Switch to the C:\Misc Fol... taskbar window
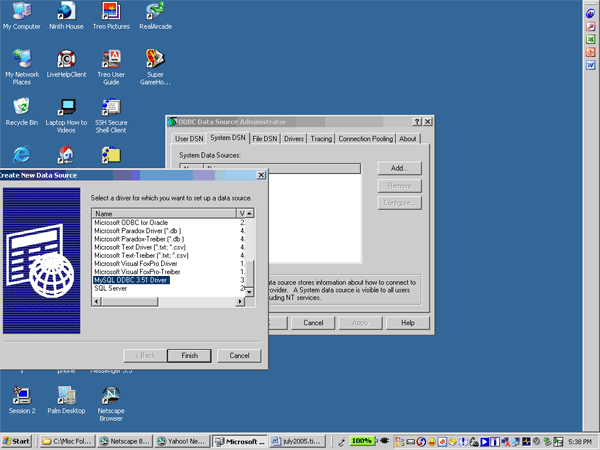Viewport: 600px width, 450px height. (67, 441)
